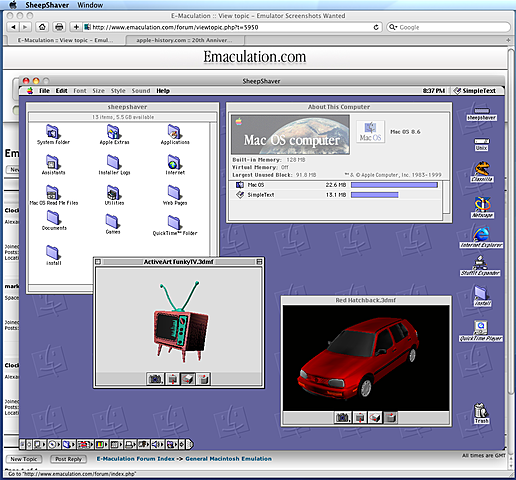Click the Safari Print button
This screenshot has height=480, width=516.
pos(59,27)
